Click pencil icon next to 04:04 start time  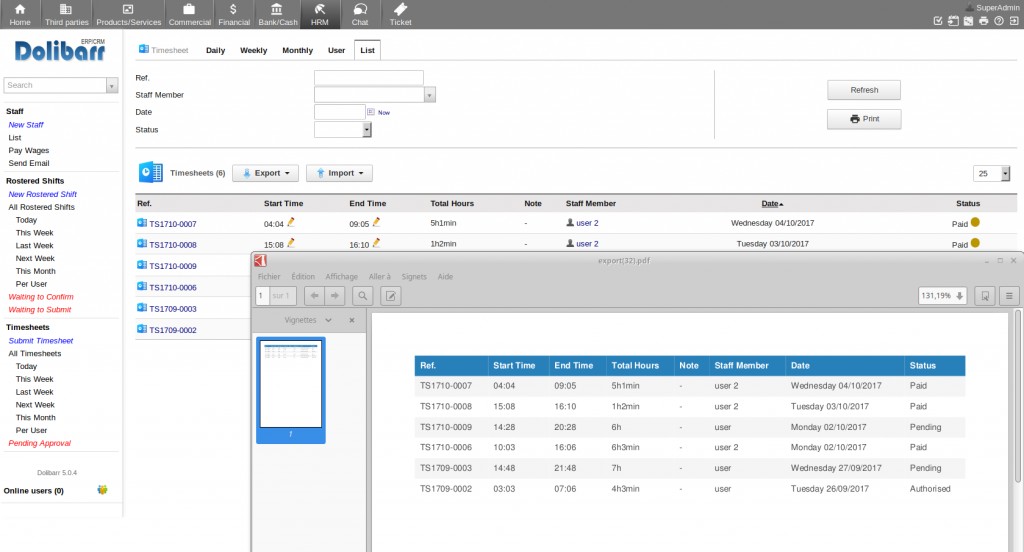(291, 223)
